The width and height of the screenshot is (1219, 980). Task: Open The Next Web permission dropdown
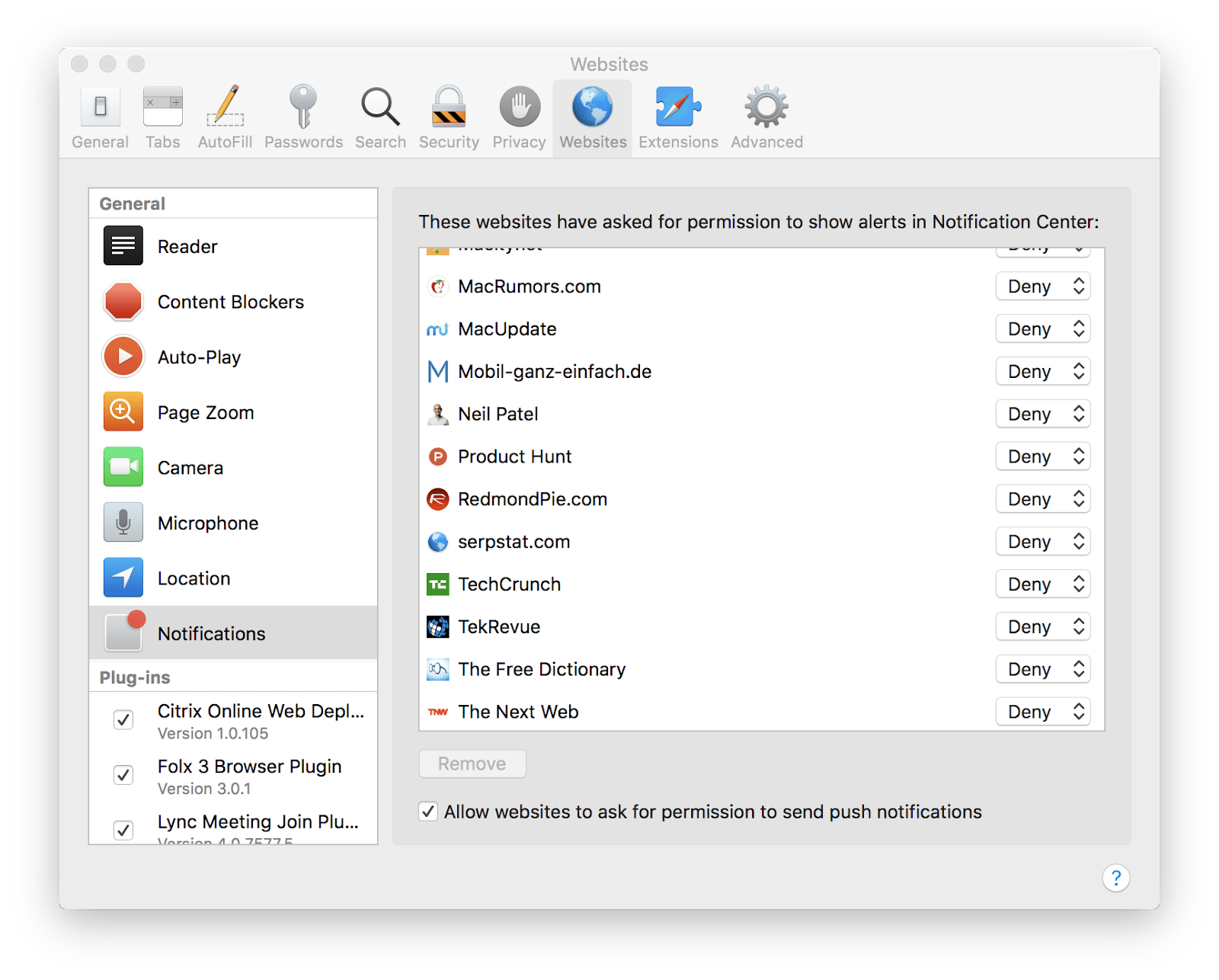click(x=1042, y=711)
